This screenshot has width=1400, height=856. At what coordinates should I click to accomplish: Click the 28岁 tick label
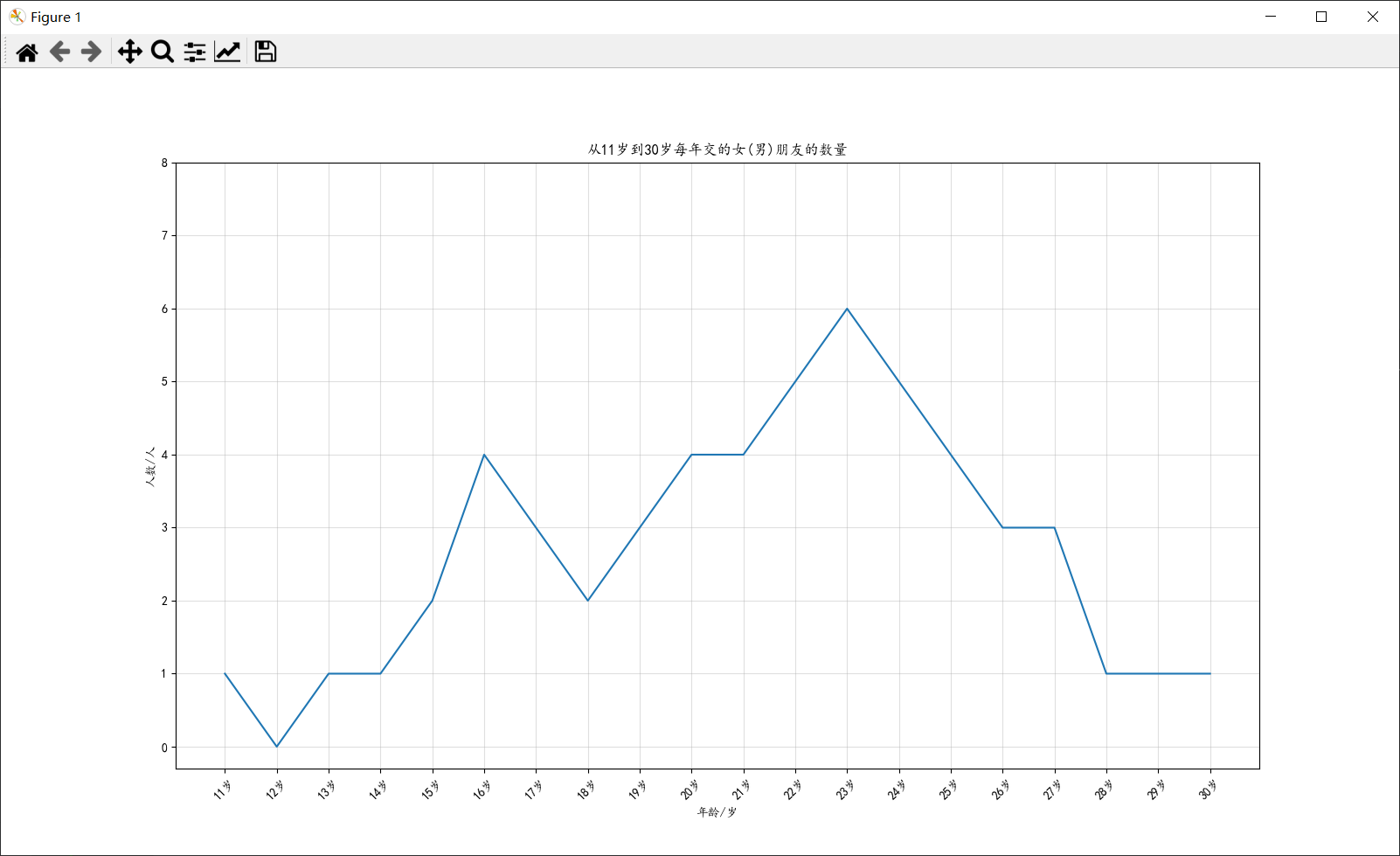click(1105, 790)
